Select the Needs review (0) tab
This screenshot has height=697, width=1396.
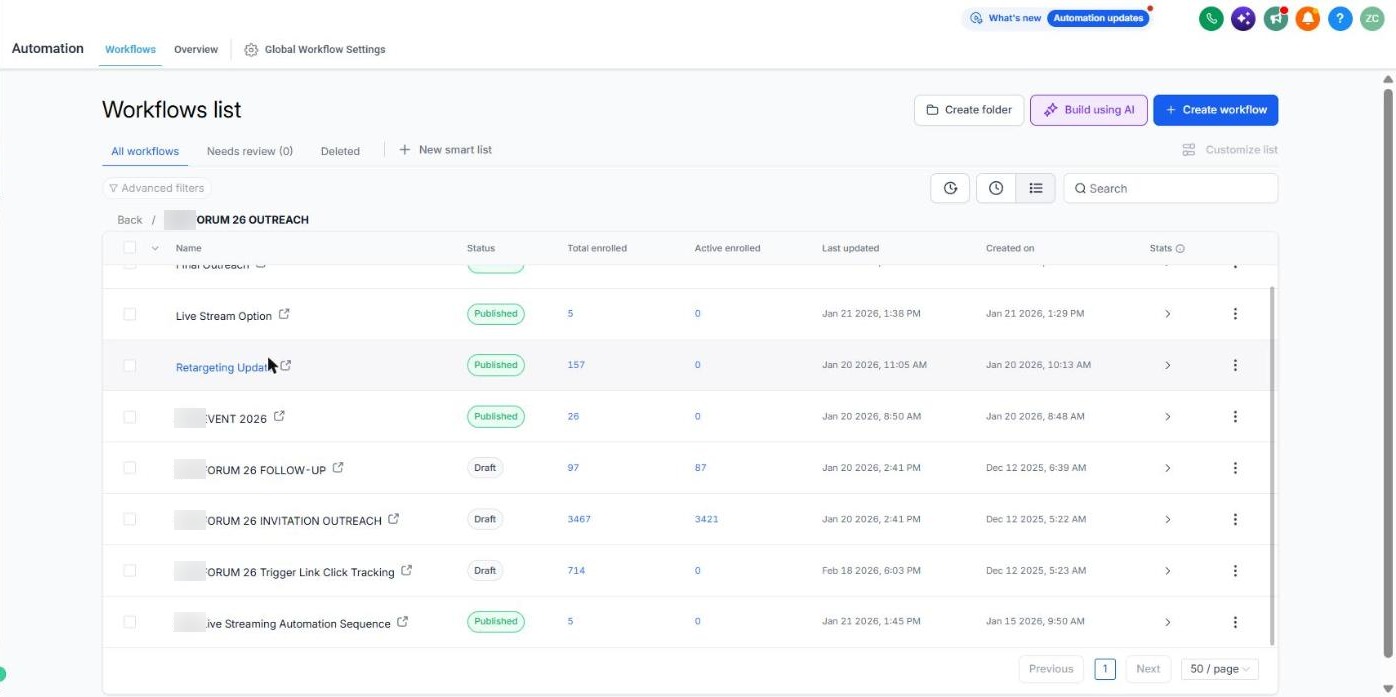click(250, 151)
